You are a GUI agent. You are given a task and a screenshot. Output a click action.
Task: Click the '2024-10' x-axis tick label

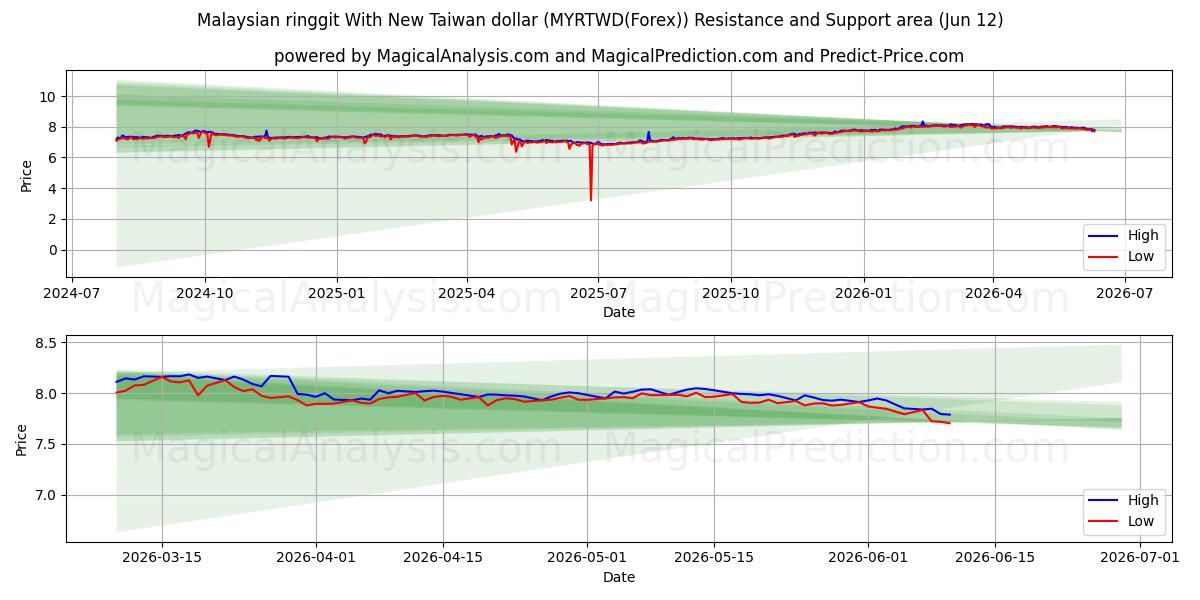(x=205, y=294)
